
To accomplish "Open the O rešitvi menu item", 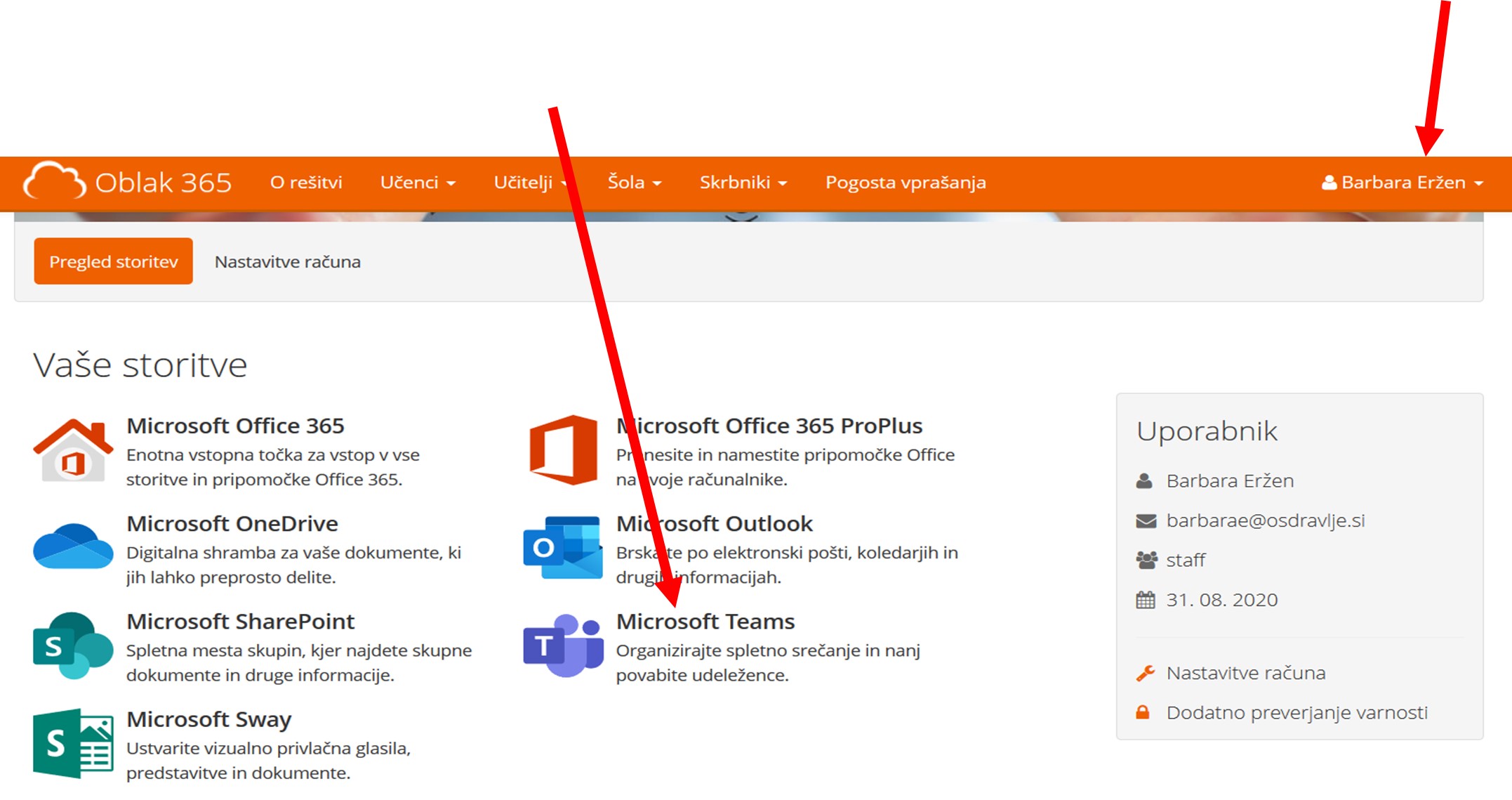I will [306, 183].
